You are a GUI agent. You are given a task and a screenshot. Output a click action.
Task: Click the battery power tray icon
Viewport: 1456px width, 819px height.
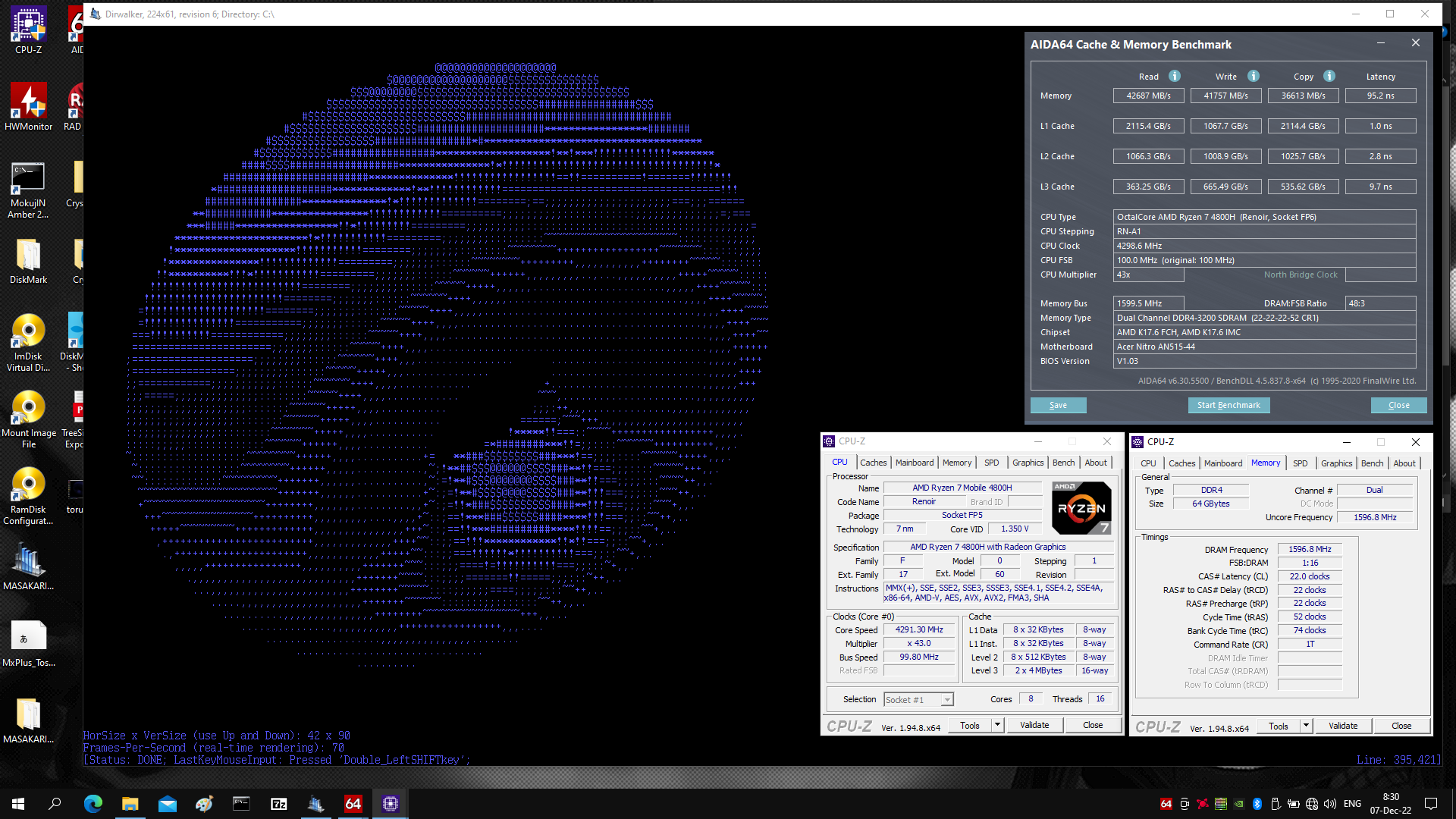[1293, 804]
